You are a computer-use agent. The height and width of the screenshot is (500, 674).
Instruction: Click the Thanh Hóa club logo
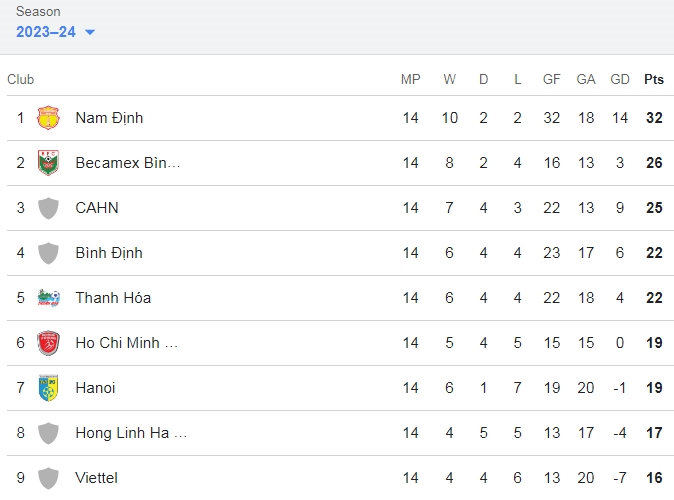[48, 298]
